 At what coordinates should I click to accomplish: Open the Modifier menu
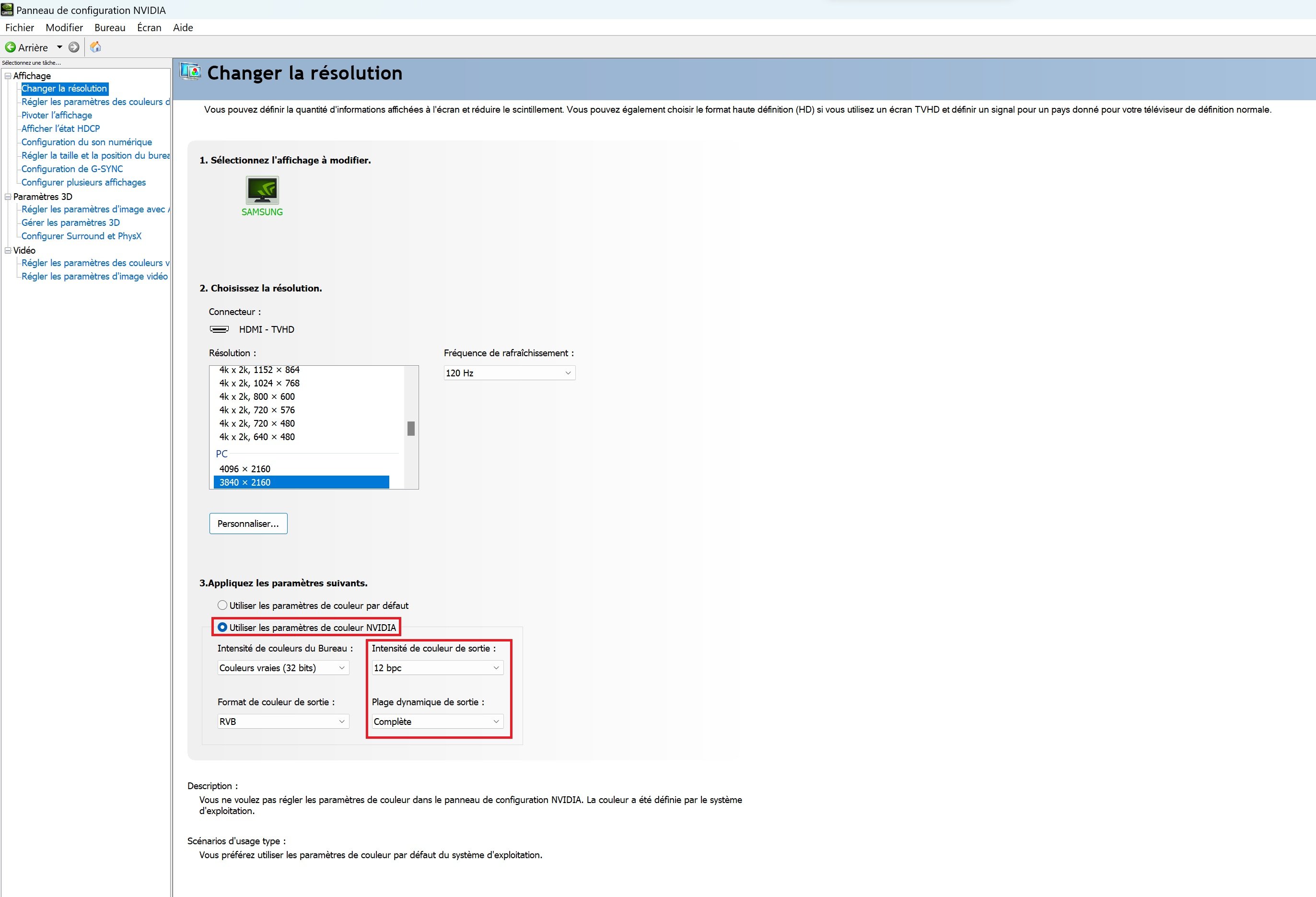64,28
